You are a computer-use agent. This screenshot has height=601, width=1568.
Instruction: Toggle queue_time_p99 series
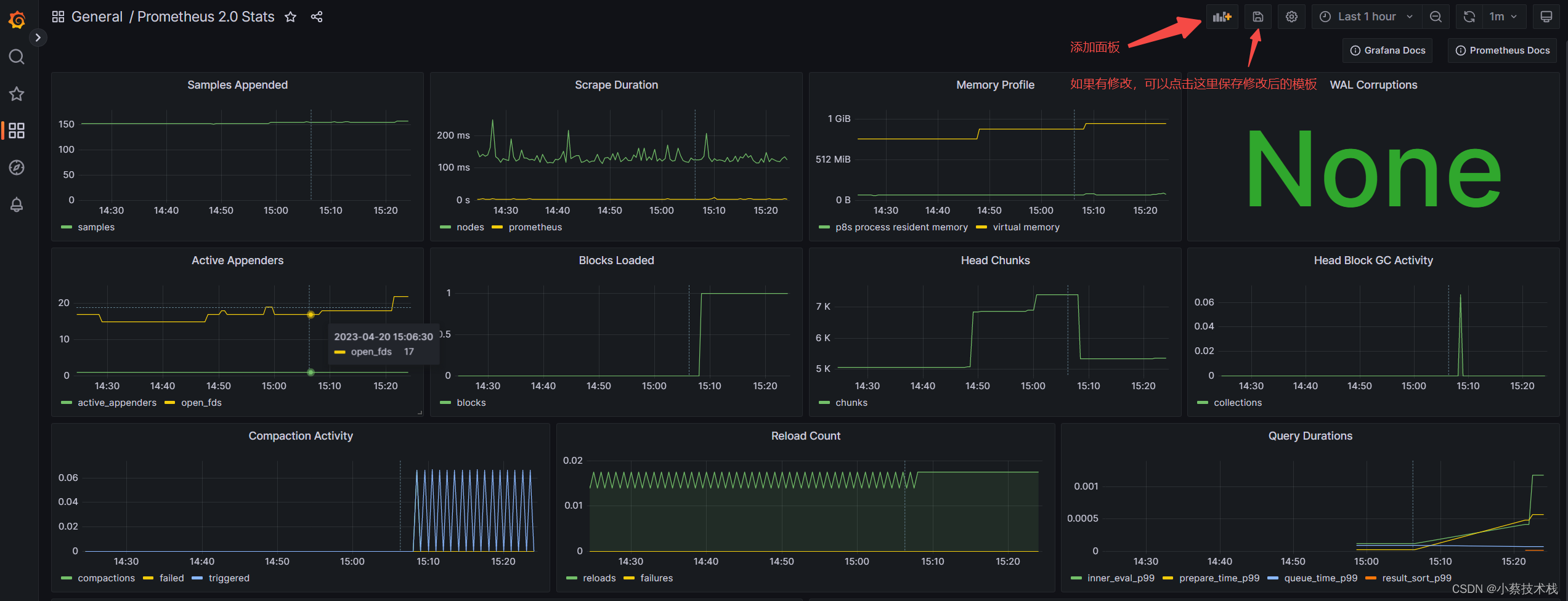tap(1320, 578)
